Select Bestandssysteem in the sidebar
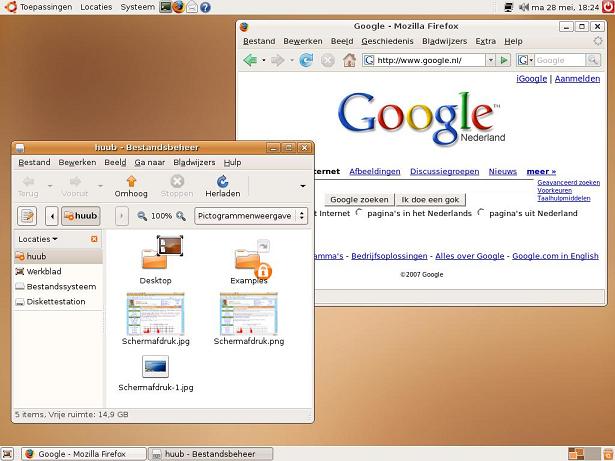This screenshot has width=615, height=461. [x=60, y=286]
